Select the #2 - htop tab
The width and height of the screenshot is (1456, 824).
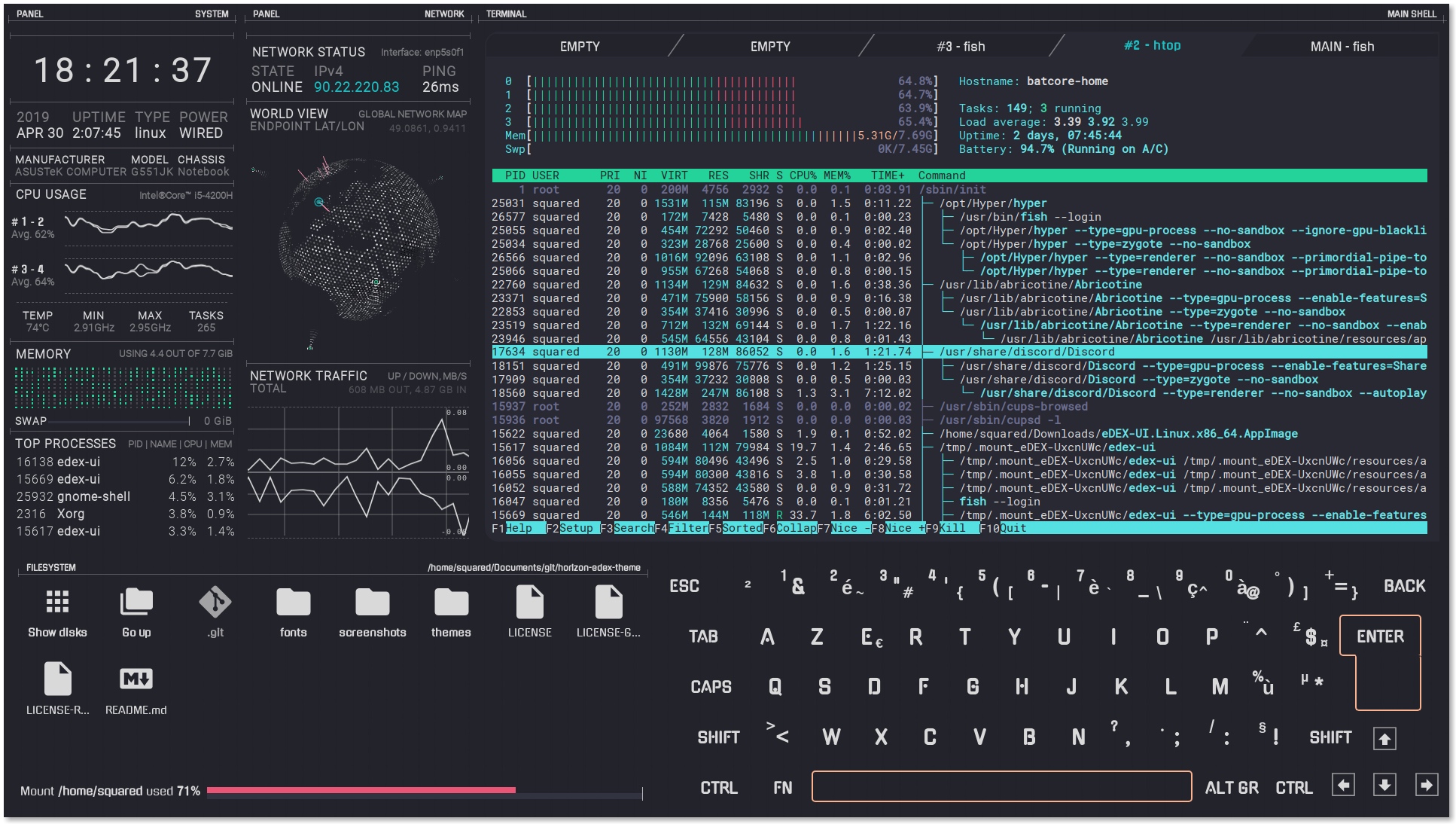click(1152, 46)
